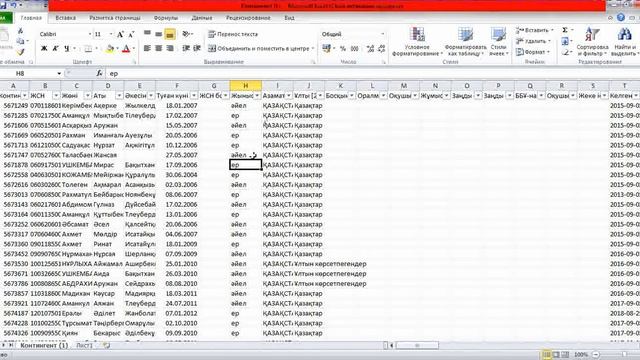Click the decrease indent icon
This screenshot has height=360, width=640.
click(x=186, y=49)
